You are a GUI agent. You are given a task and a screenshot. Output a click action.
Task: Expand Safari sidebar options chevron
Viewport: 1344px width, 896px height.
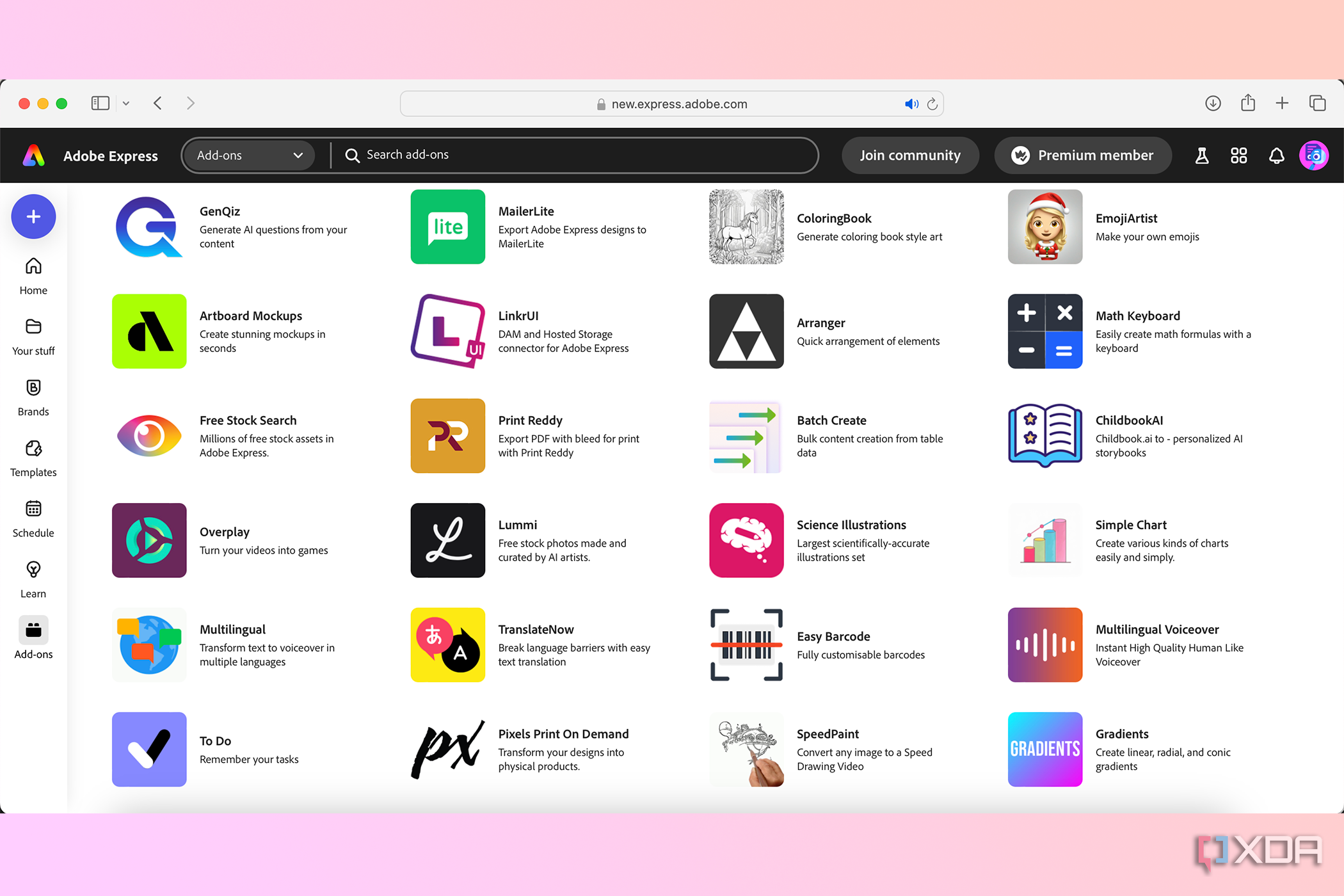click(x=126, y=104)
